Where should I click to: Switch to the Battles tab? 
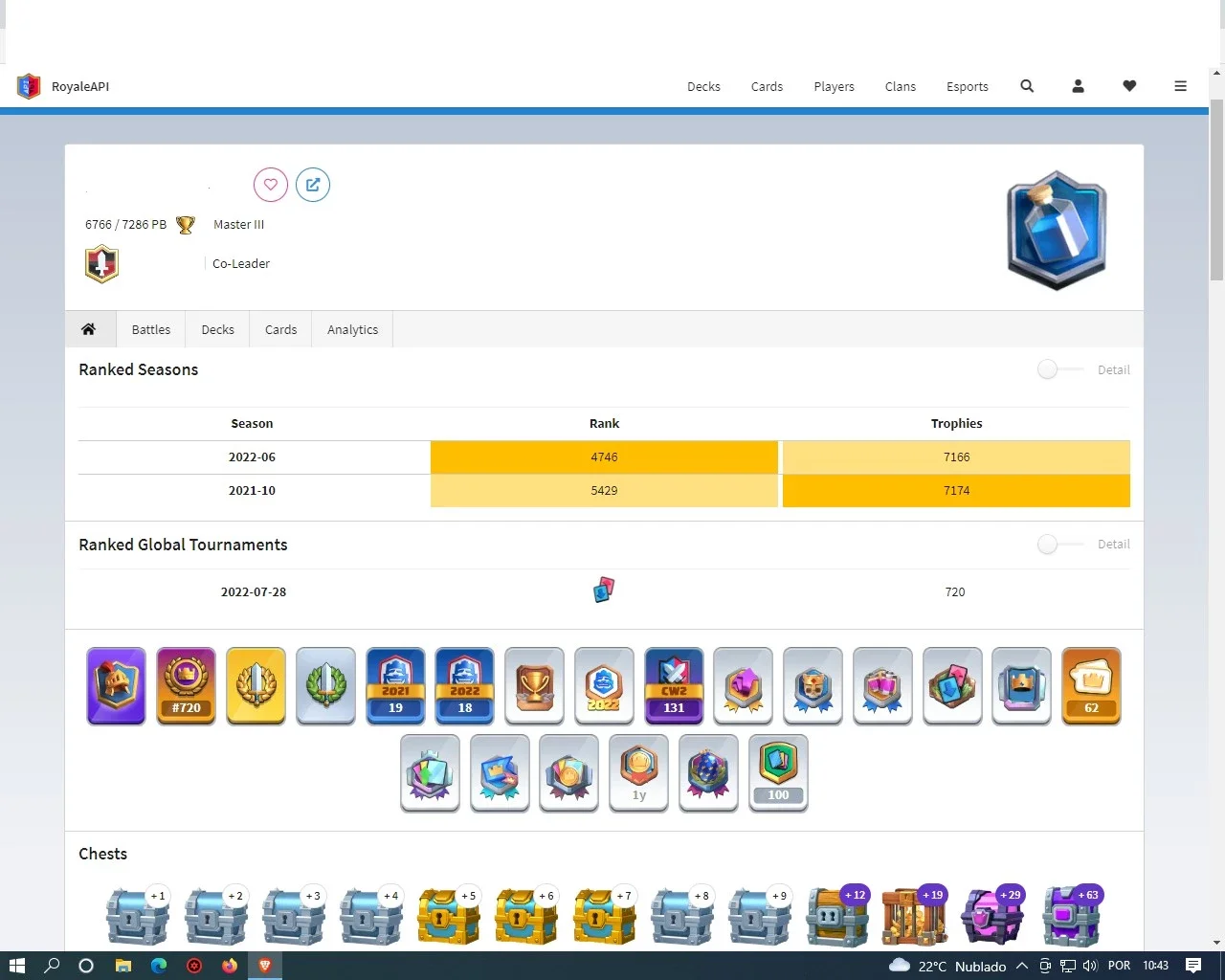click(x=151, y=329)
